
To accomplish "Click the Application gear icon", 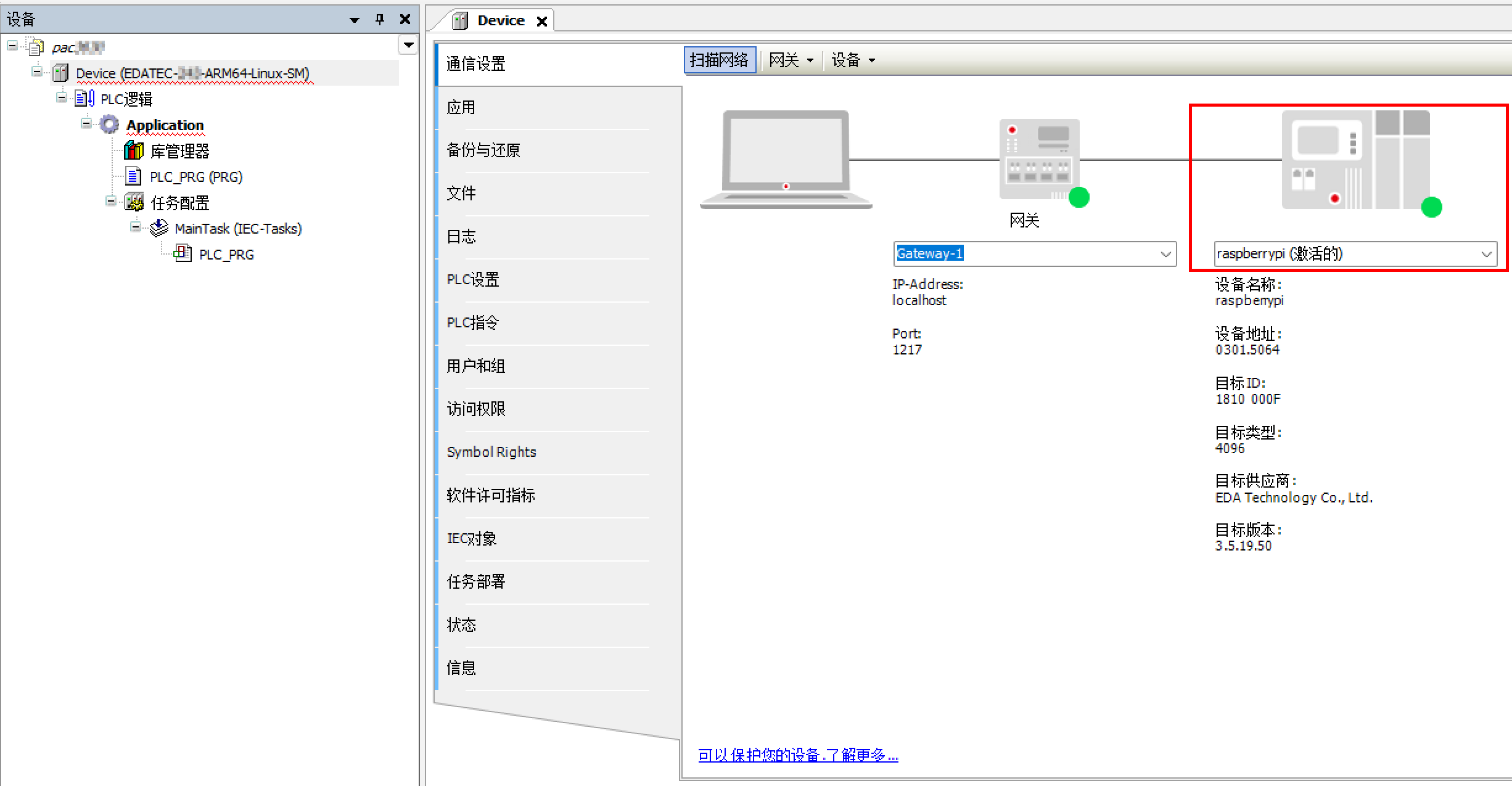I will pos(110,125).
